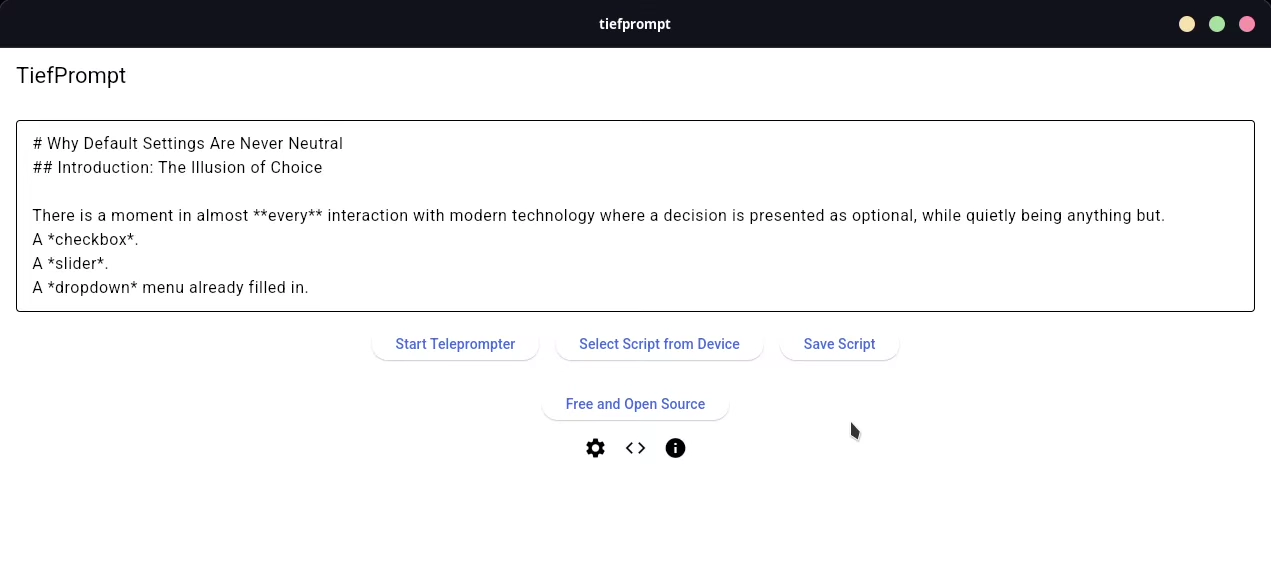The height and width of the screenshot is (563, 1271).
Task: Minimize the window with the yellow button
Action: (x=1187, y=24)
